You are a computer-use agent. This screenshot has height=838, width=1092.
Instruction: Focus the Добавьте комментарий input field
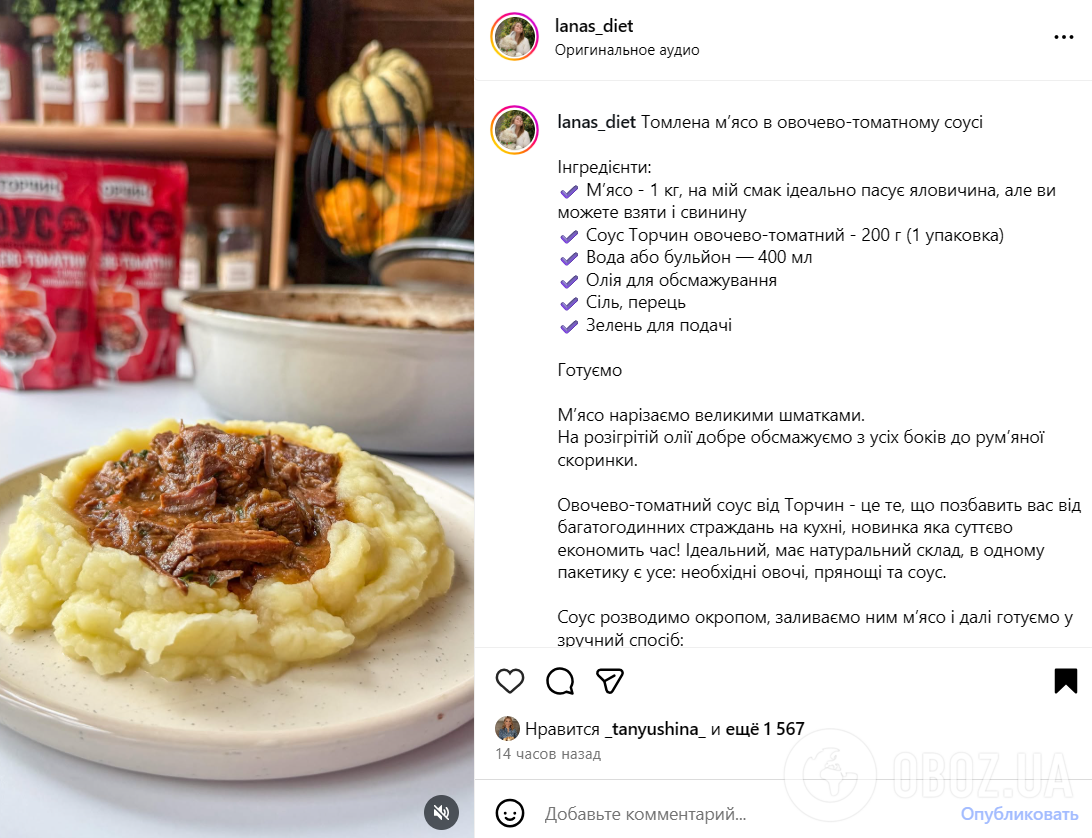tap(745, 814)
